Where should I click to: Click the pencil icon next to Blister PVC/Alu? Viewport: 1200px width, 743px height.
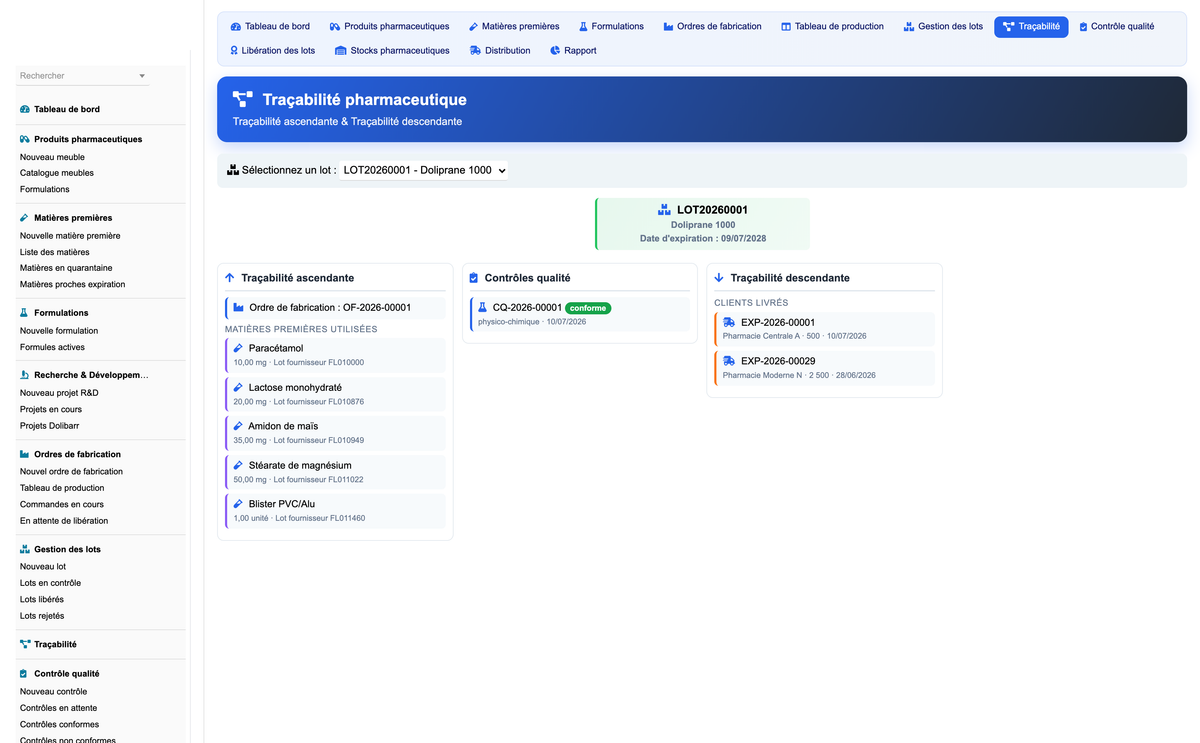(x=238, y=504)
